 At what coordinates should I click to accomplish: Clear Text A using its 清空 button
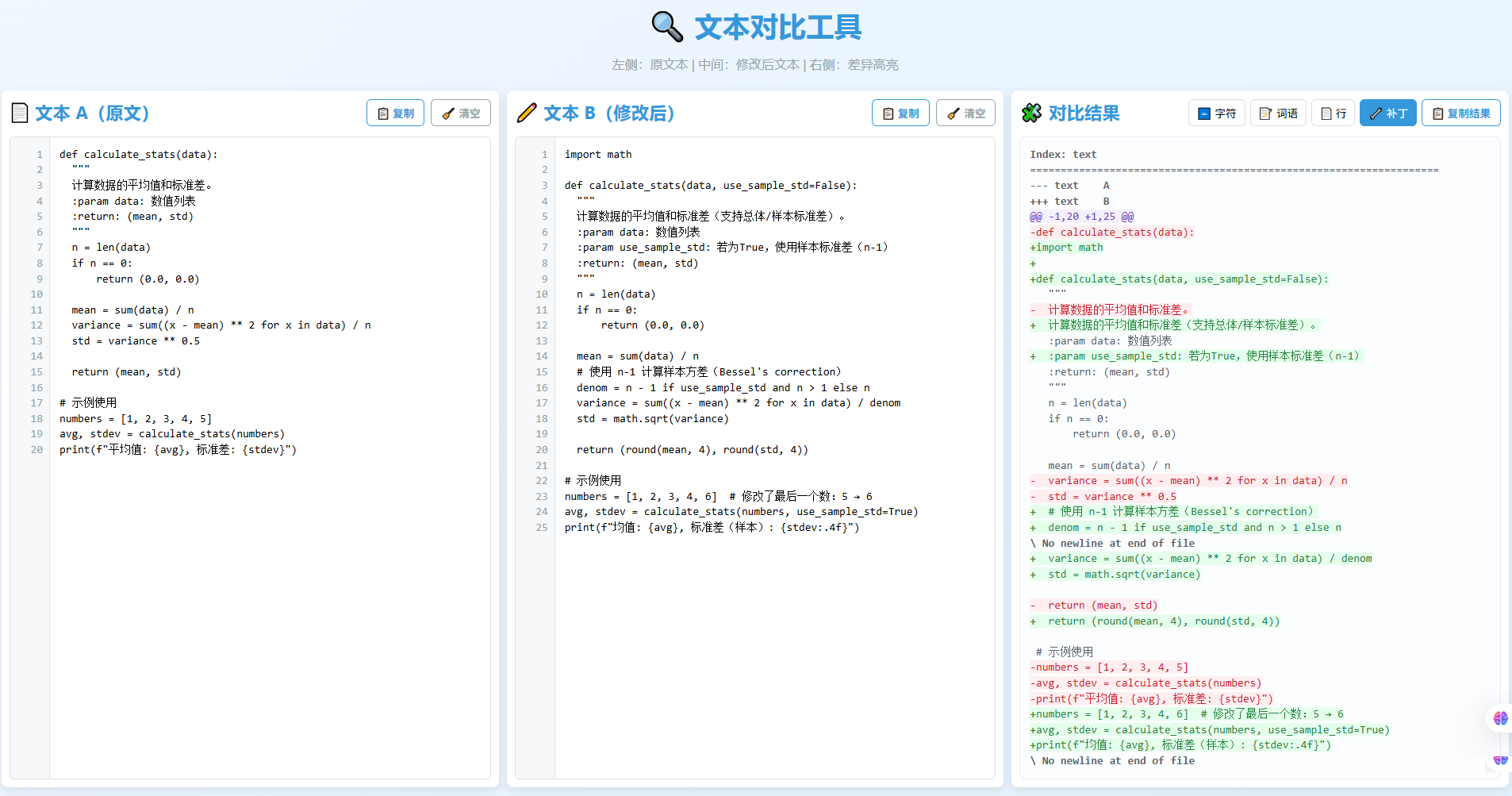tap(461, 113)
